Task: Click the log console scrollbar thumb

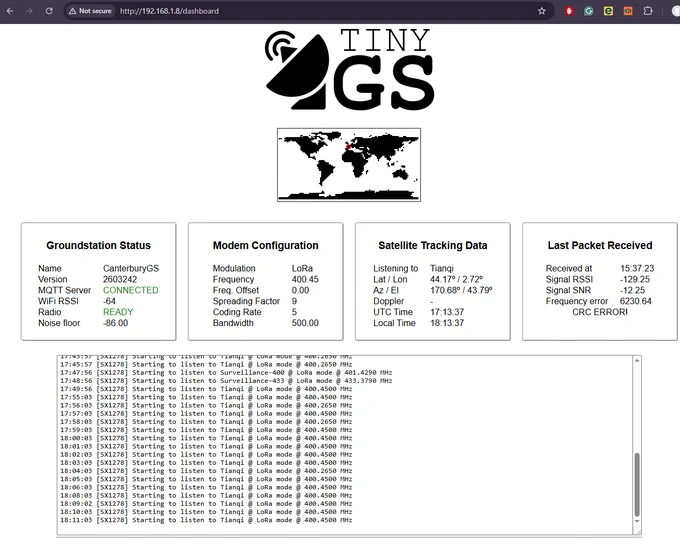Action: click(637, 484)
